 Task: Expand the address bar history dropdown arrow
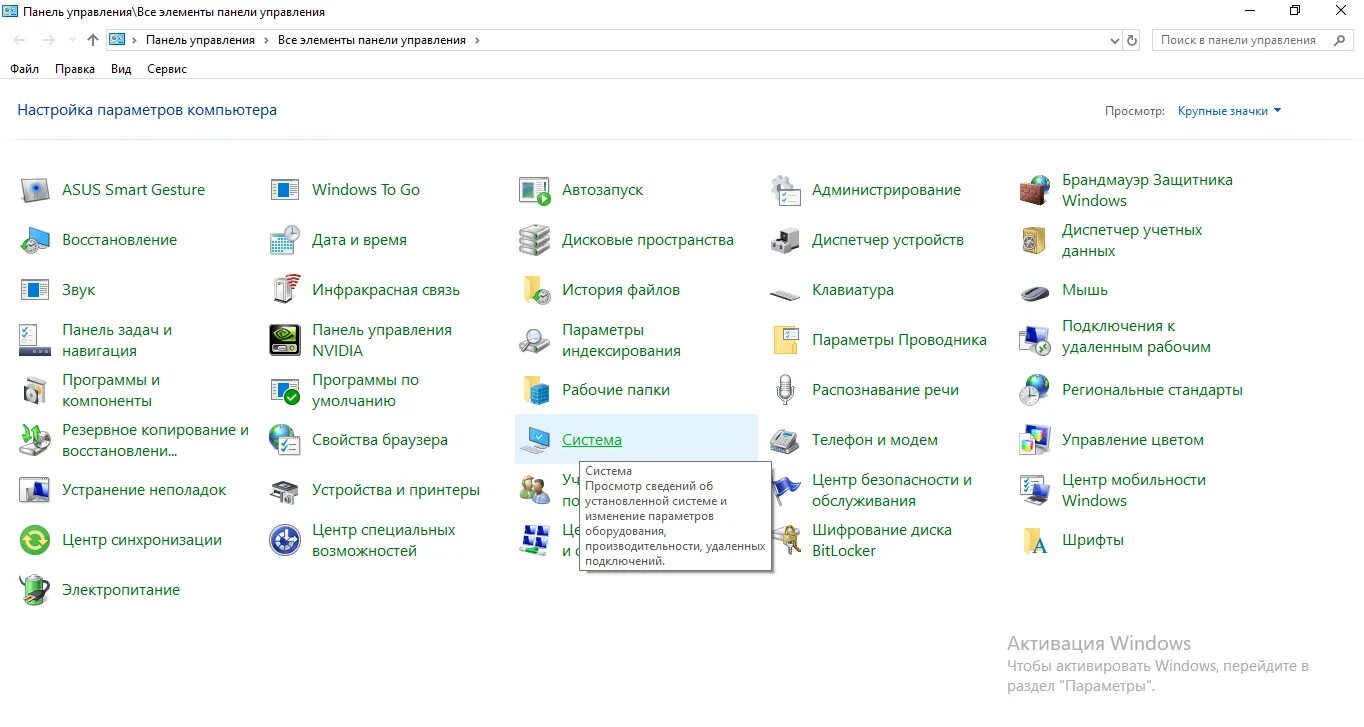1115,41
